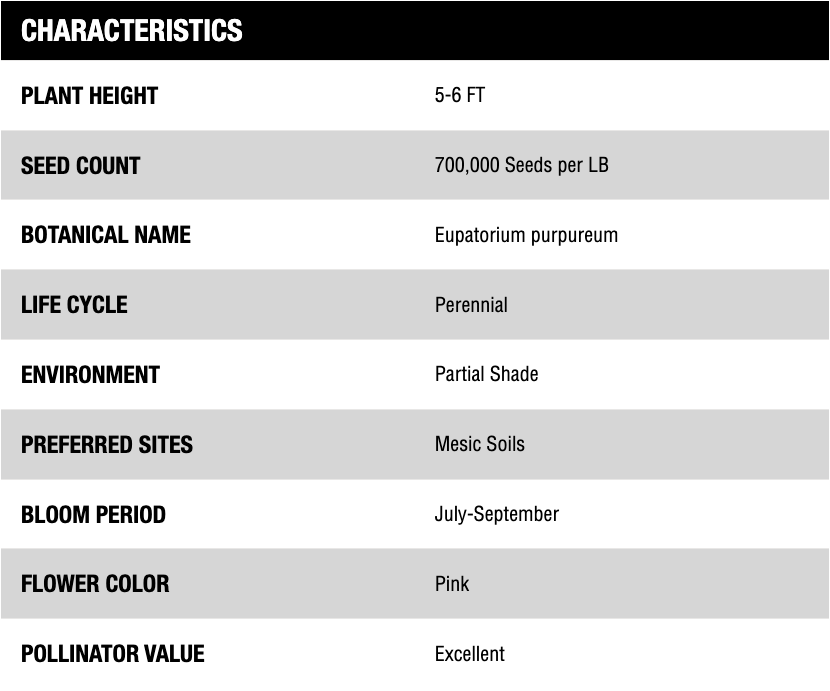
Task: Click the BOTANICAL NAME label
Action: (105, 235)
